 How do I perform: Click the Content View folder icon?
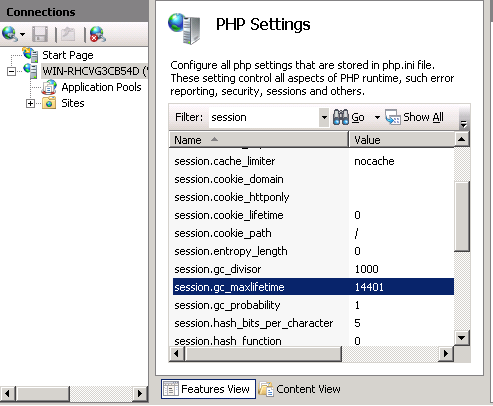coord(266,389)
